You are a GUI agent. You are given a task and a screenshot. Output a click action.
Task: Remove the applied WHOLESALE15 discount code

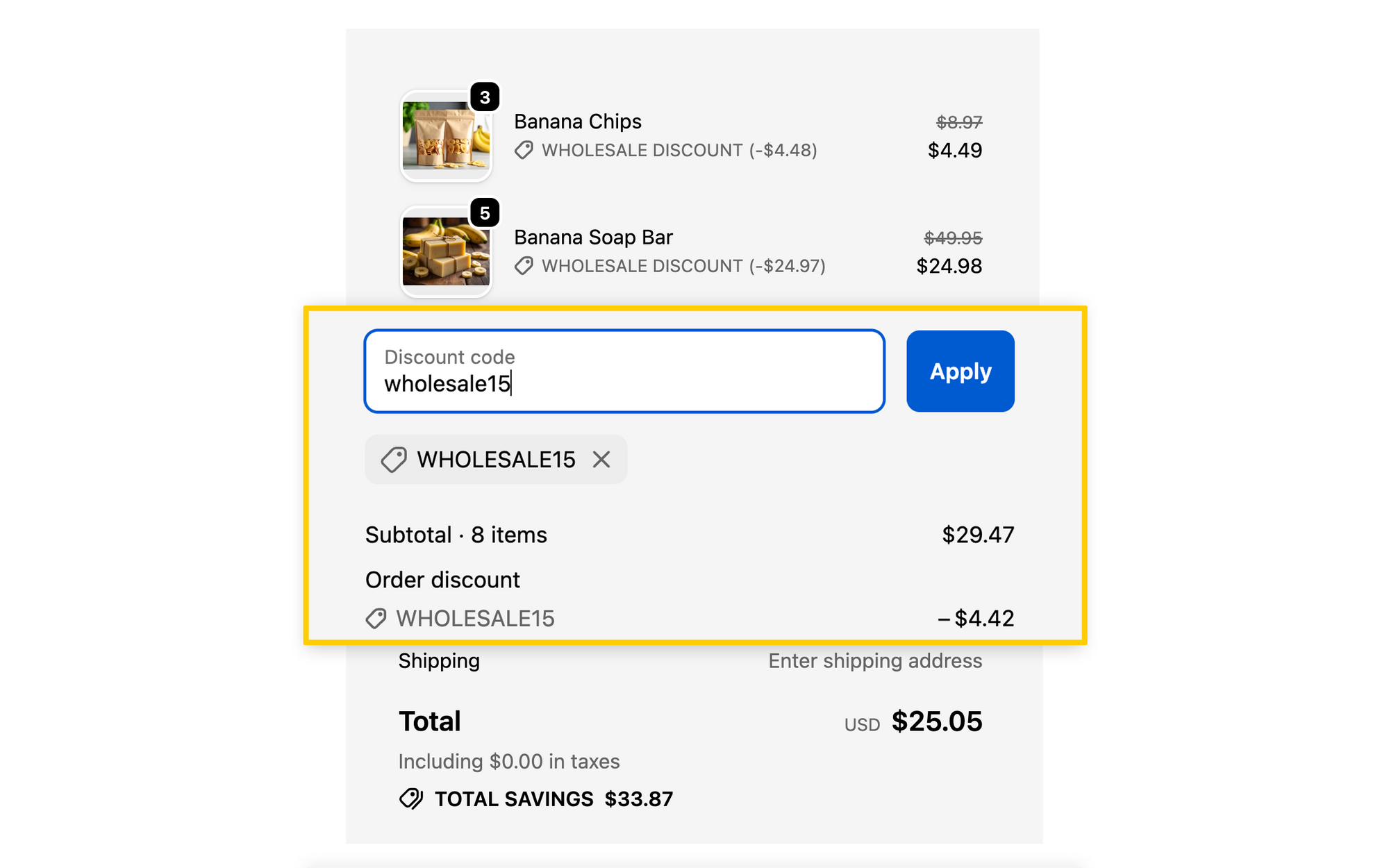pos(602,459)
